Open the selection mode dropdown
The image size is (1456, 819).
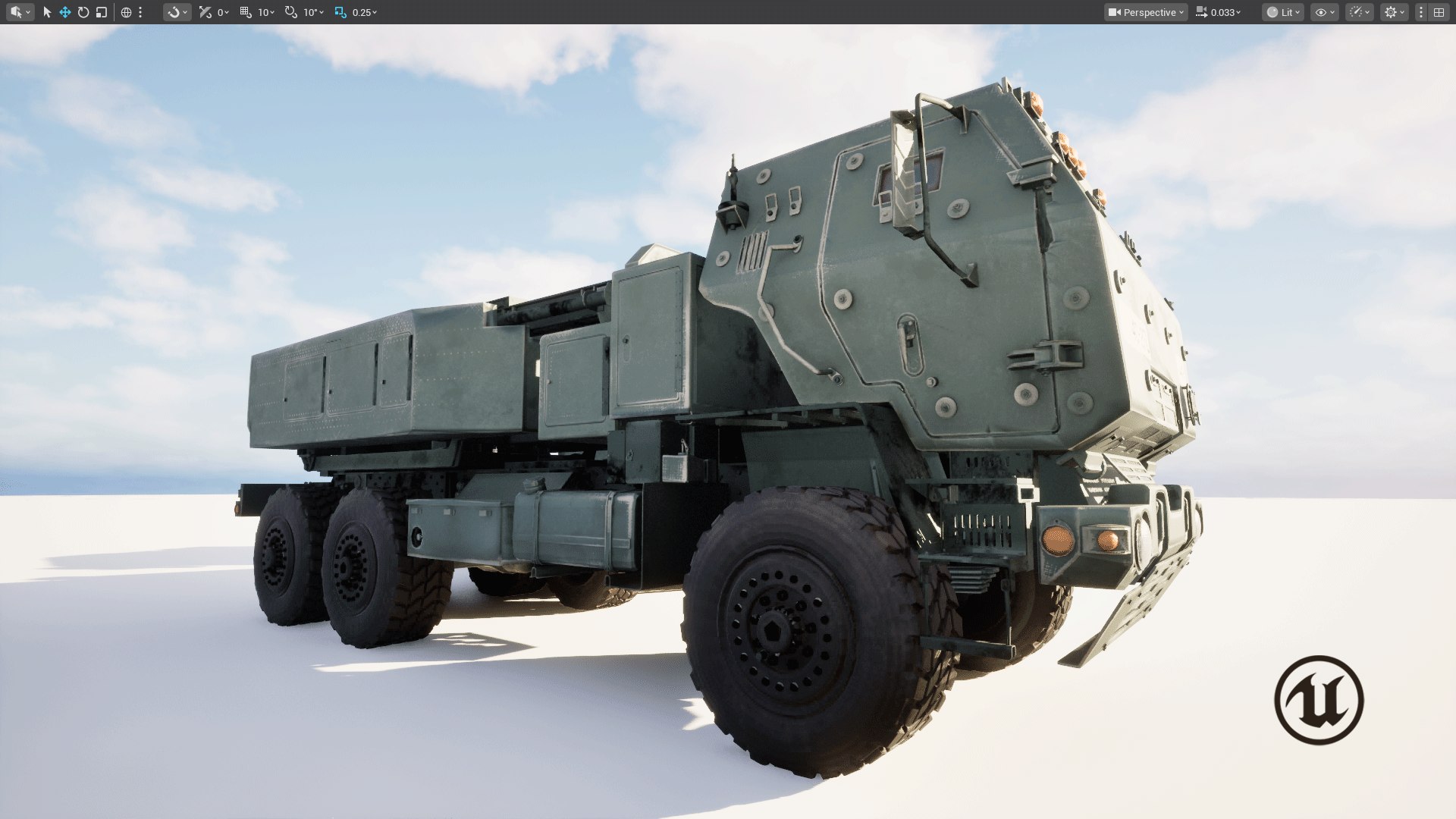(x=20, y=12)
